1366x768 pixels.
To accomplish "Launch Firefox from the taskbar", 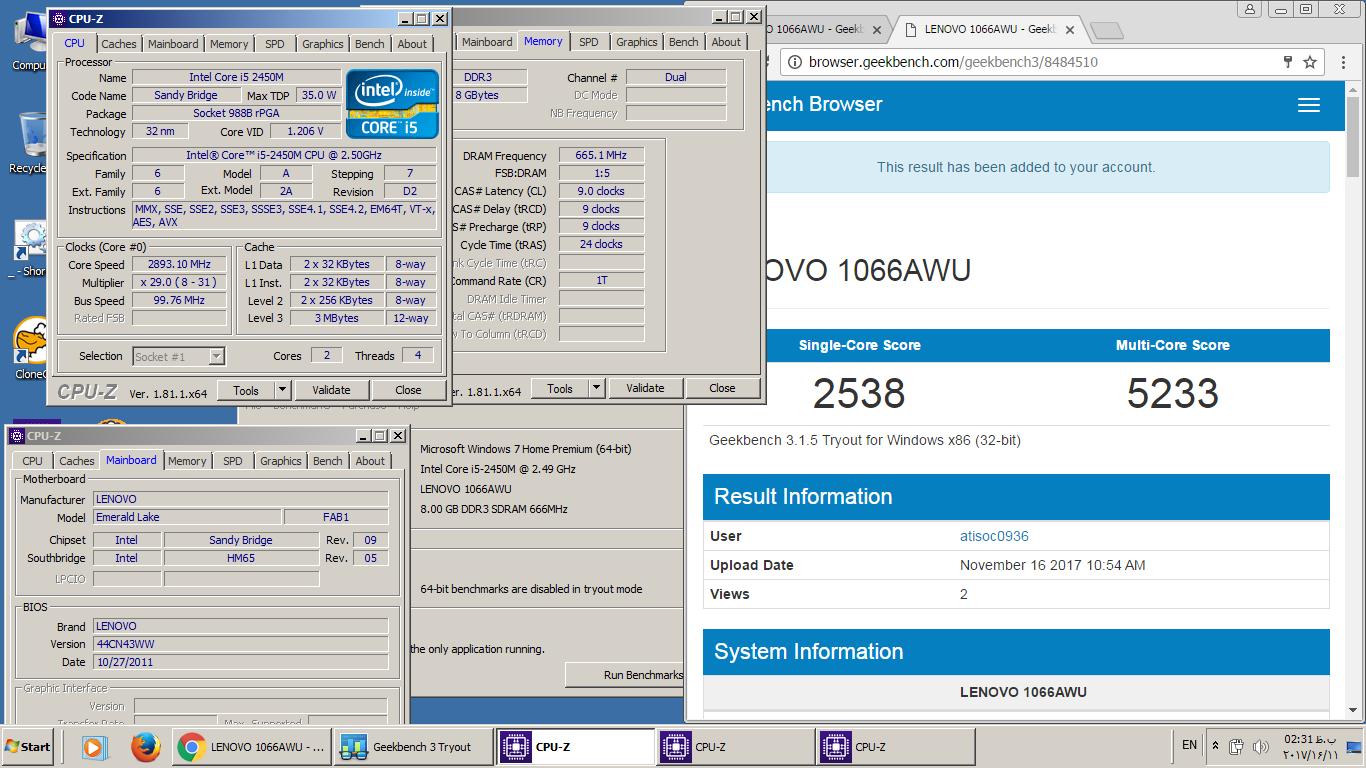I will [146, 747].
